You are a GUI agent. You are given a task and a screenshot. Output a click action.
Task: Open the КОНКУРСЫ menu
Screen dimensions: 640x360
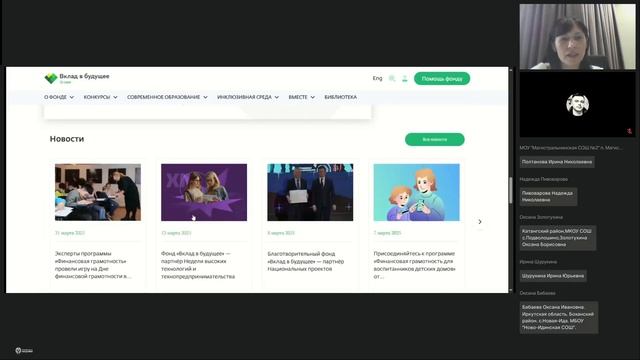tap(97, 97)
